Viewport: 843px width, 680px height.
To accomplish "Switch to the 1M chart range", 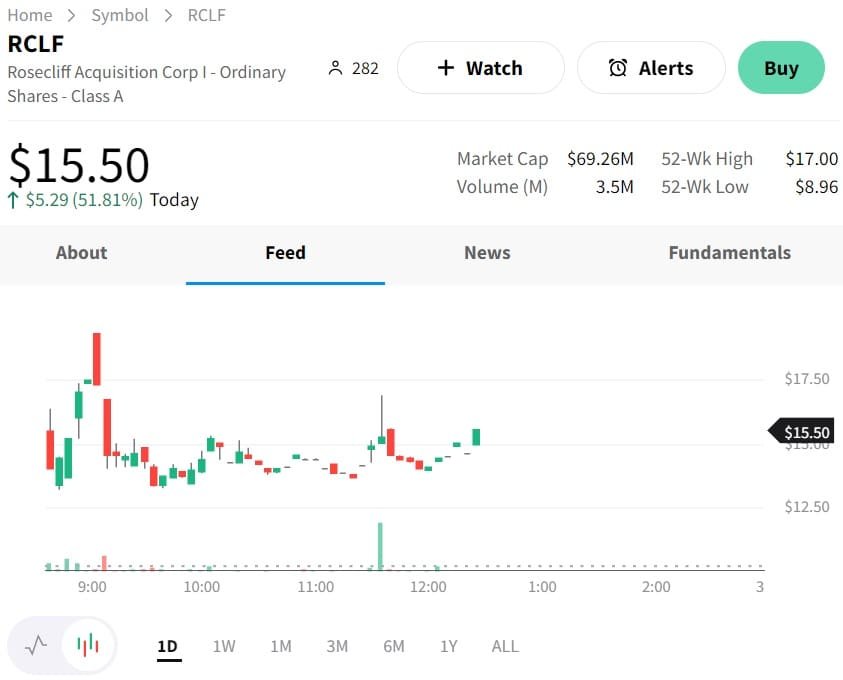I will click(281, 646).
